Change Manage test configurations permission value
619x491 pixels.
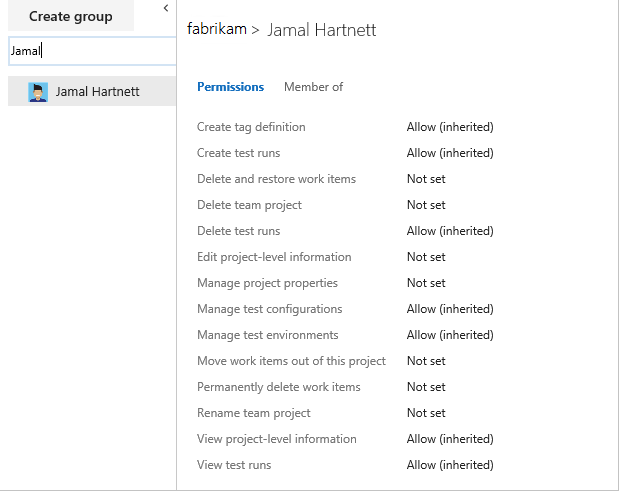tap(450, 309)
